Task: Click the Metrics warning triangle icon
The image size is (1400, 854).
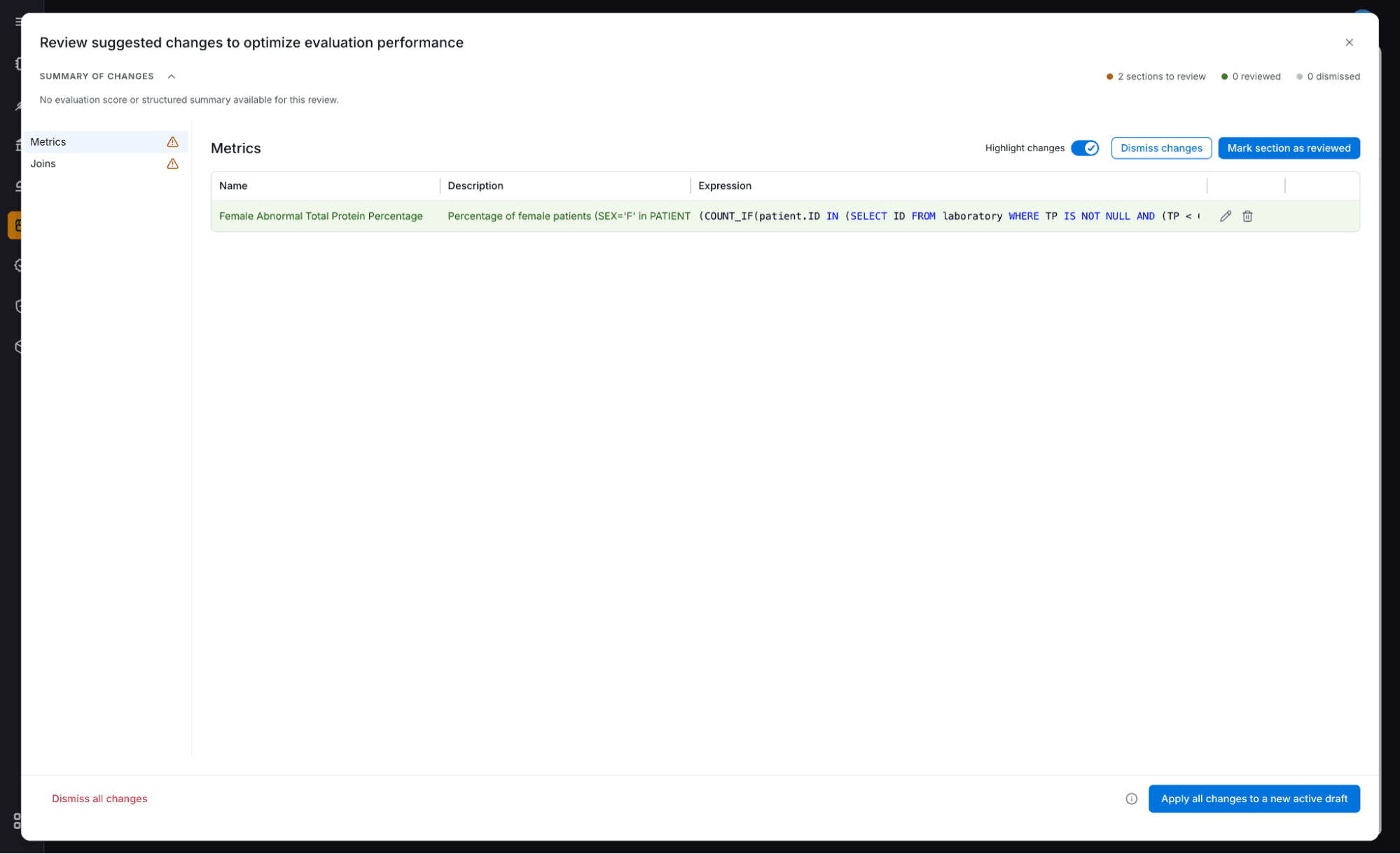Action: pos(172,142)
